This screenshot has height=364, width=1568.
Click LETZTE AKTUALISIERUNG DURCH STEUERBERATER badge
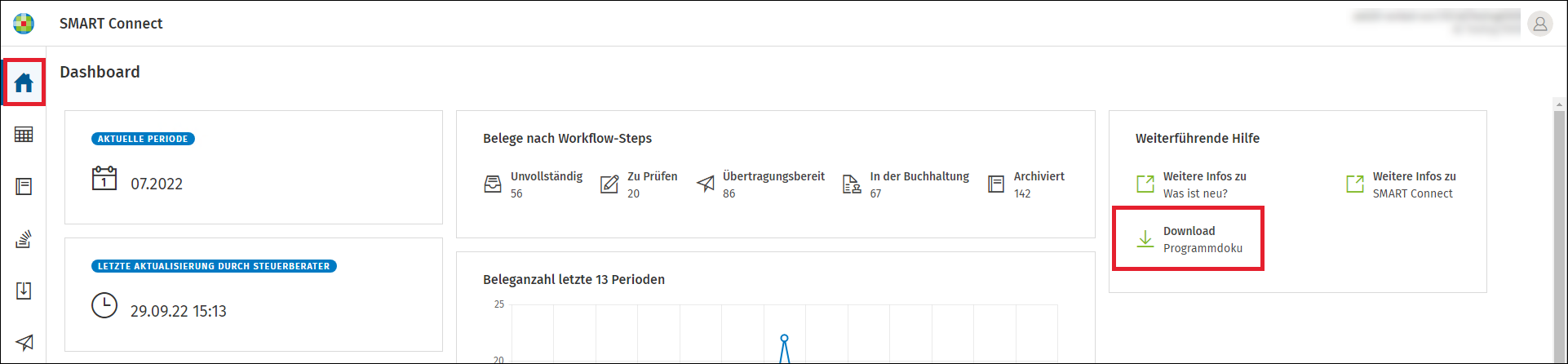[x=214, y=266]
